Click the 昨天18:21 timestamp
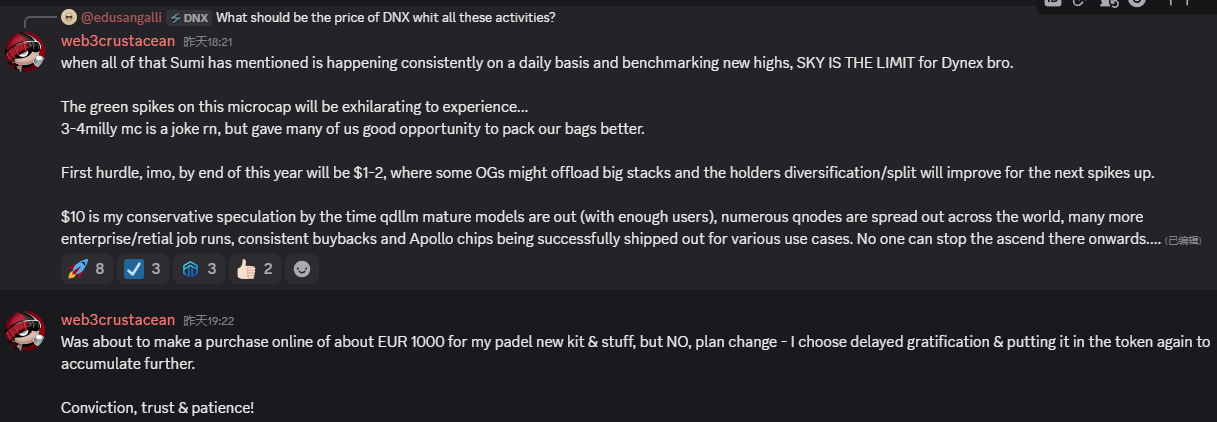This screenshot has height=422, width=1217. (208, 42)
